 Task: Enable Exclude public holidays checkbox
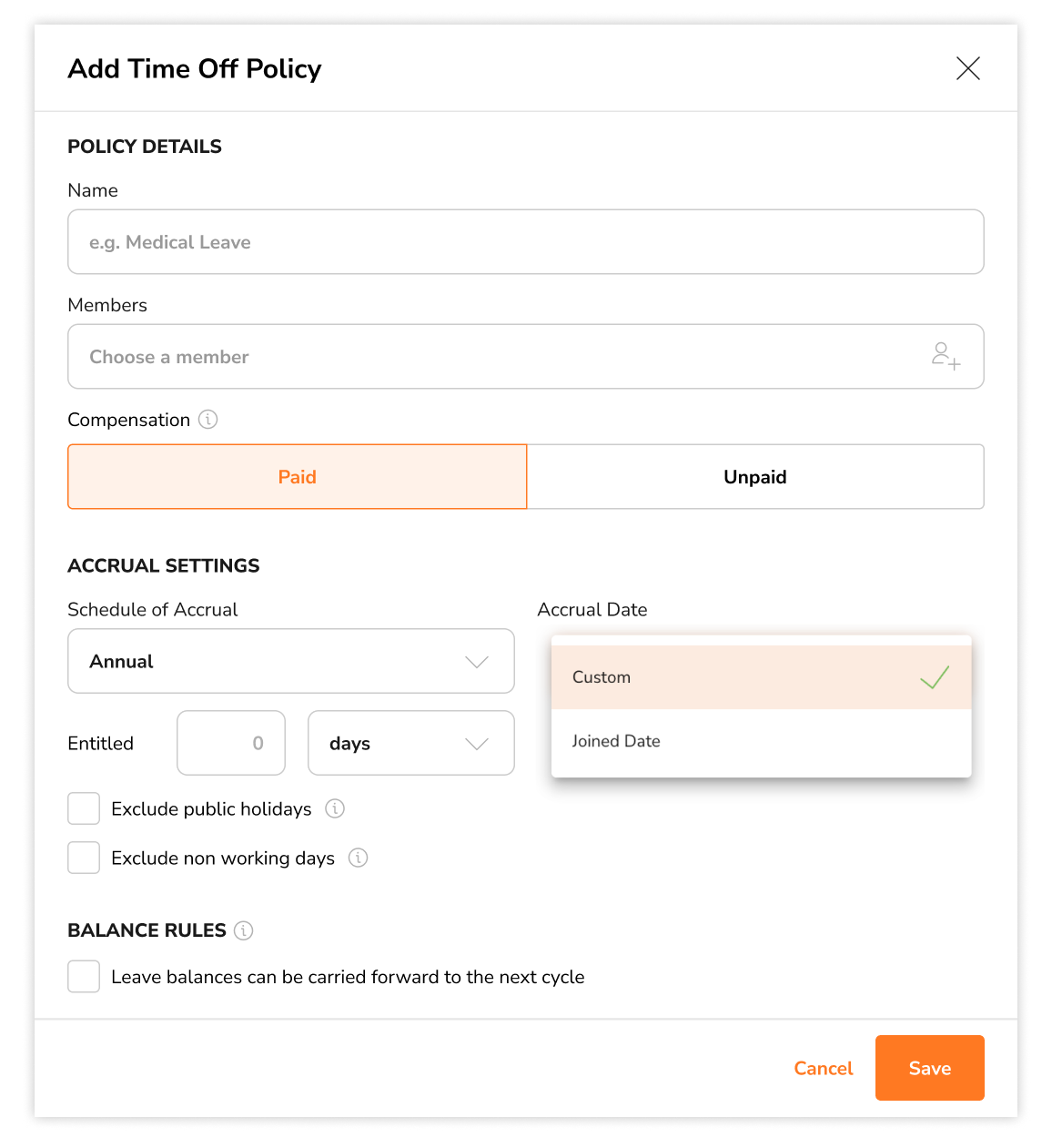[x=84, y=808]
